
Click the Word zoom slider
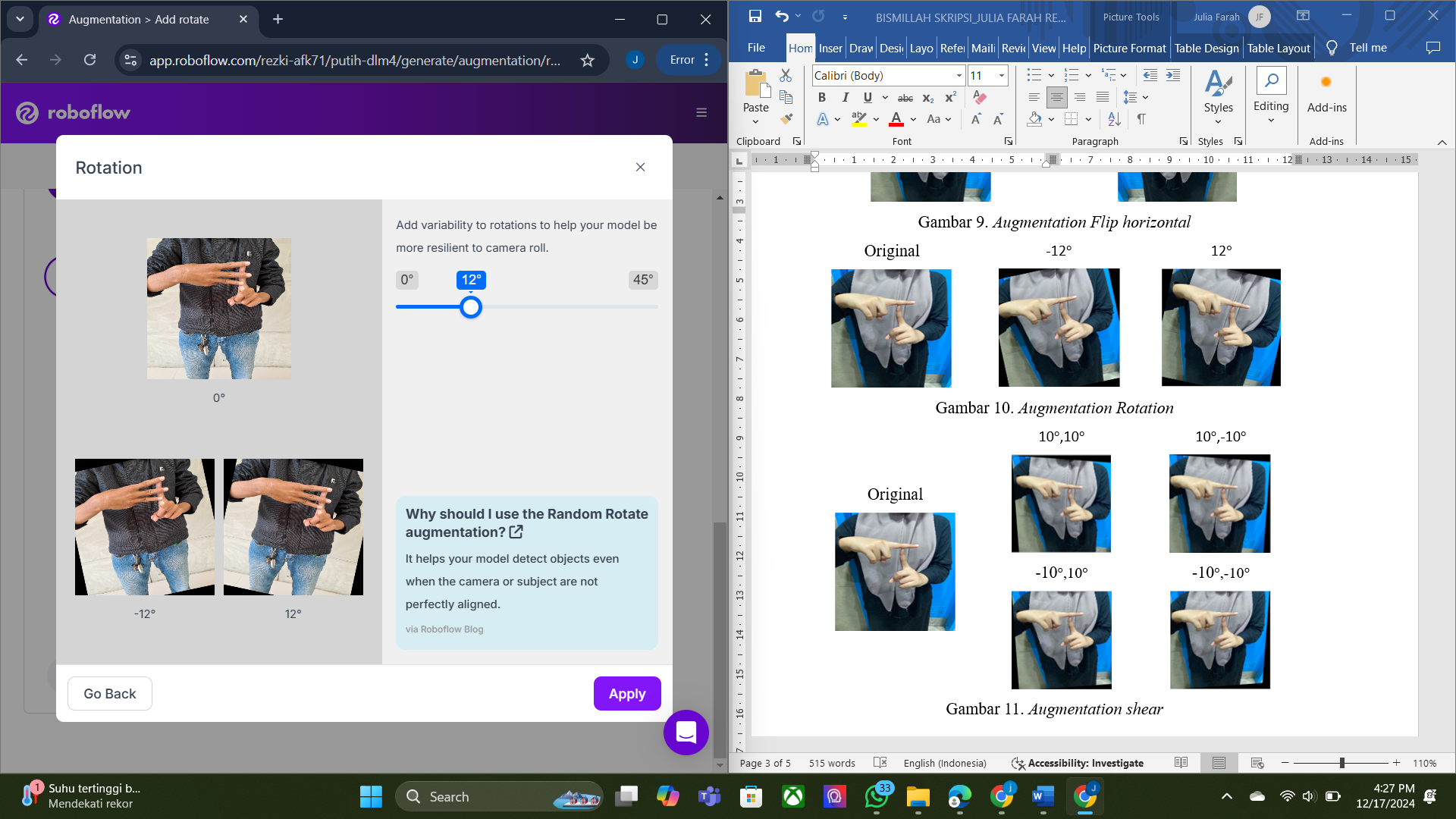[1341, 763]
